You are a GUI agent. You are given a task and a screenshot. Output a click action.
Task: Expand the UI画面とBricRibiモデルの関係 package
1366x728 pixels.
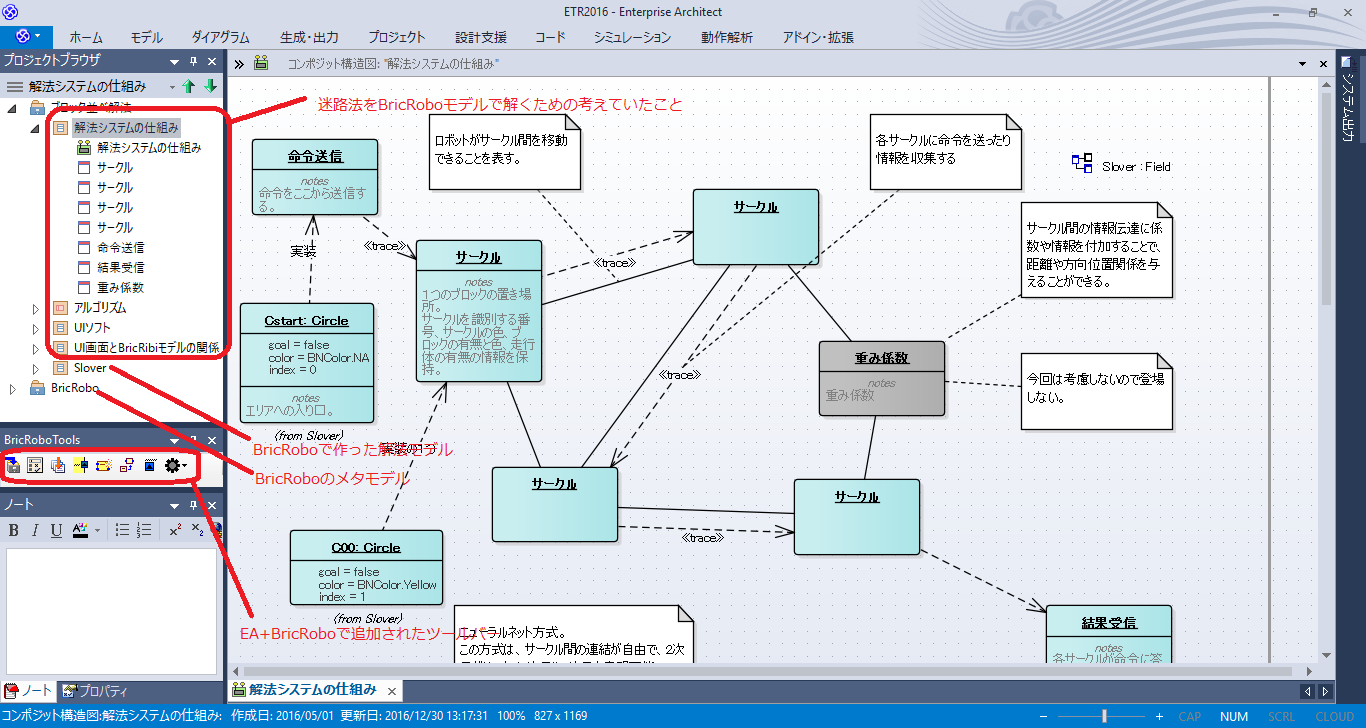(x=36, y=348)
